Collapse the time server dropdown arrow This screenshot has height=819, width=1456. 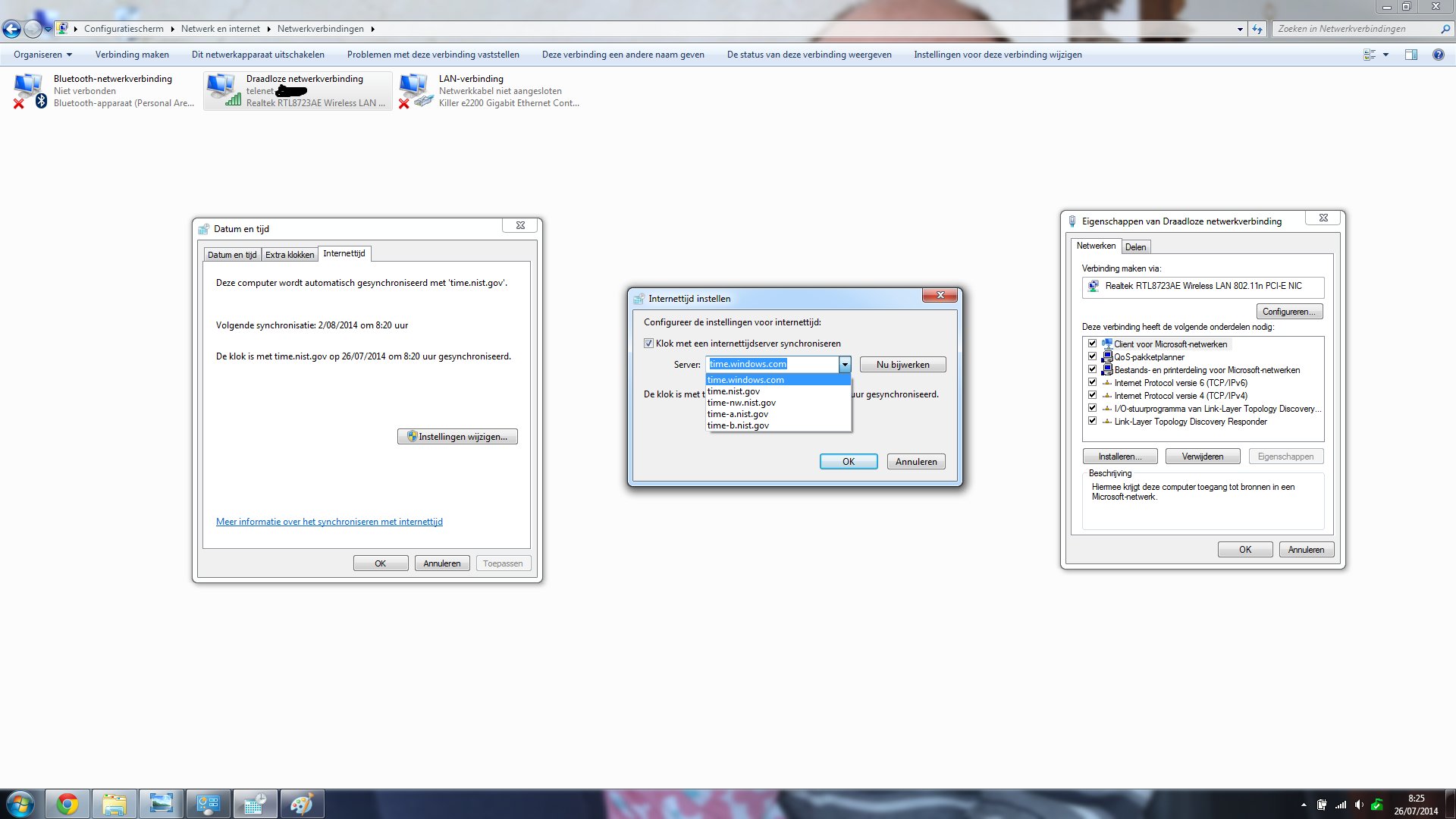[x=844, y=365]
